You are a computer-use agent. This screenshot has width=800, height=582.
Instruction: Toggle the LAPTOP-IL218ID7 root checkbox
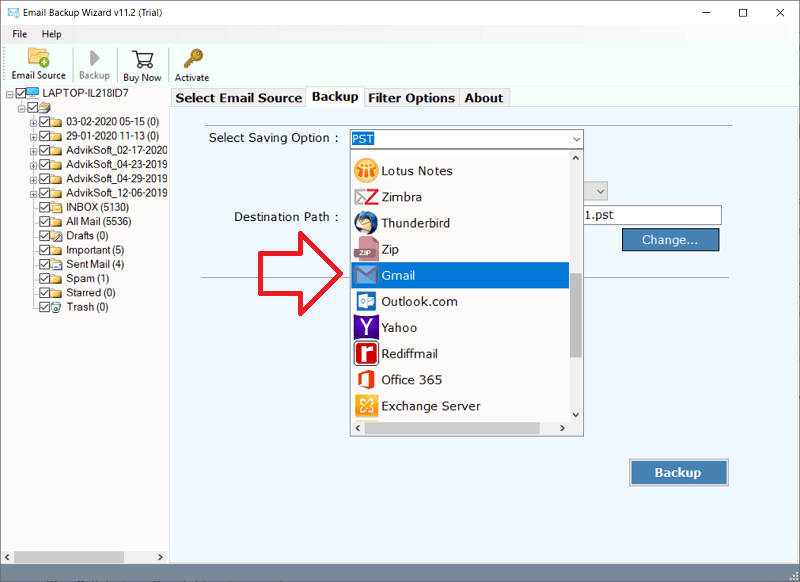[x=20, y=93]
